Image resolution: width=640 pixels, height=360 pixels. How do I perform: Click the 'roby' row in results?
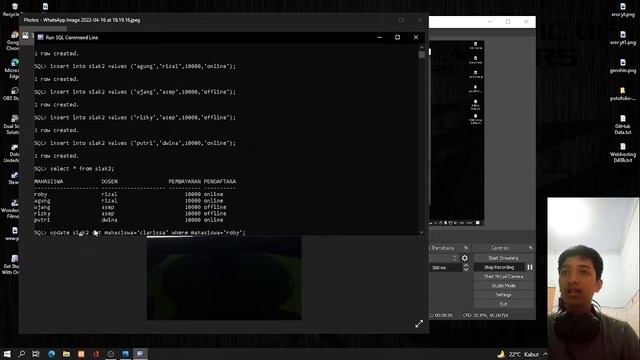[129, 194]
